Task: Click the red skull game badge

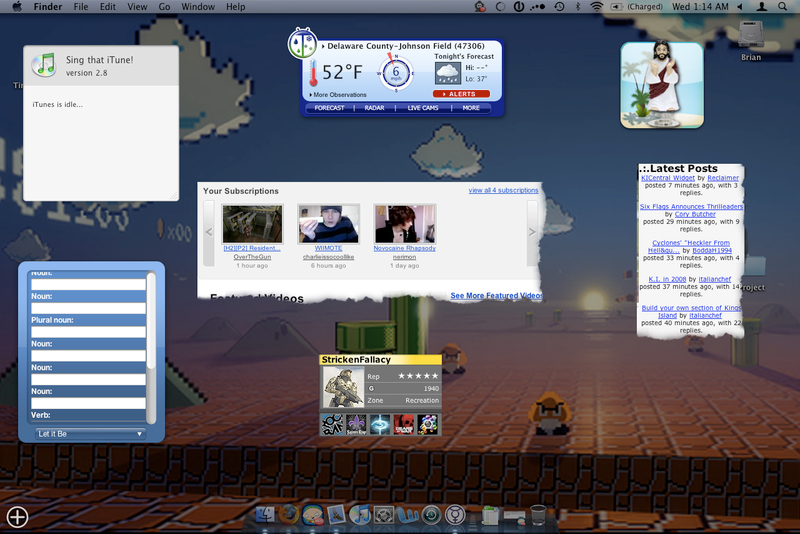Action: coord(404,424)
